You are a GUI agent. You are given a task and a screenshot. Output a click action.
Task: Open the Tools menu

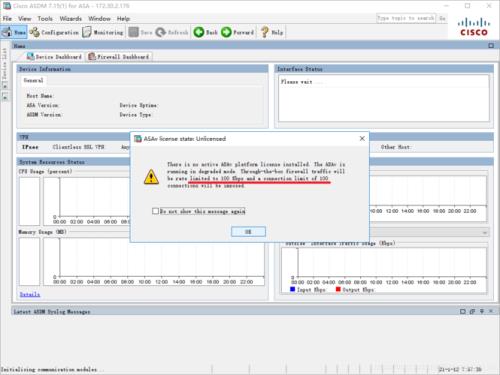[45, 19]
